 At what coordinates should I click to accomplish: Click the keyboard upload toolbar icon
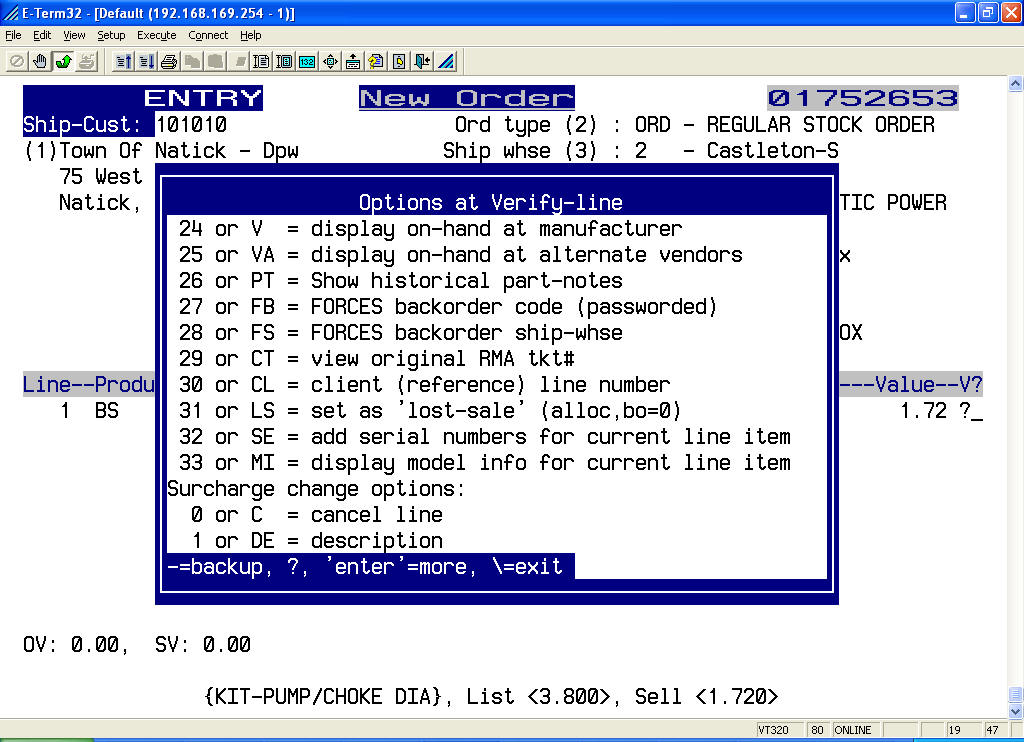tap(353, 61)
